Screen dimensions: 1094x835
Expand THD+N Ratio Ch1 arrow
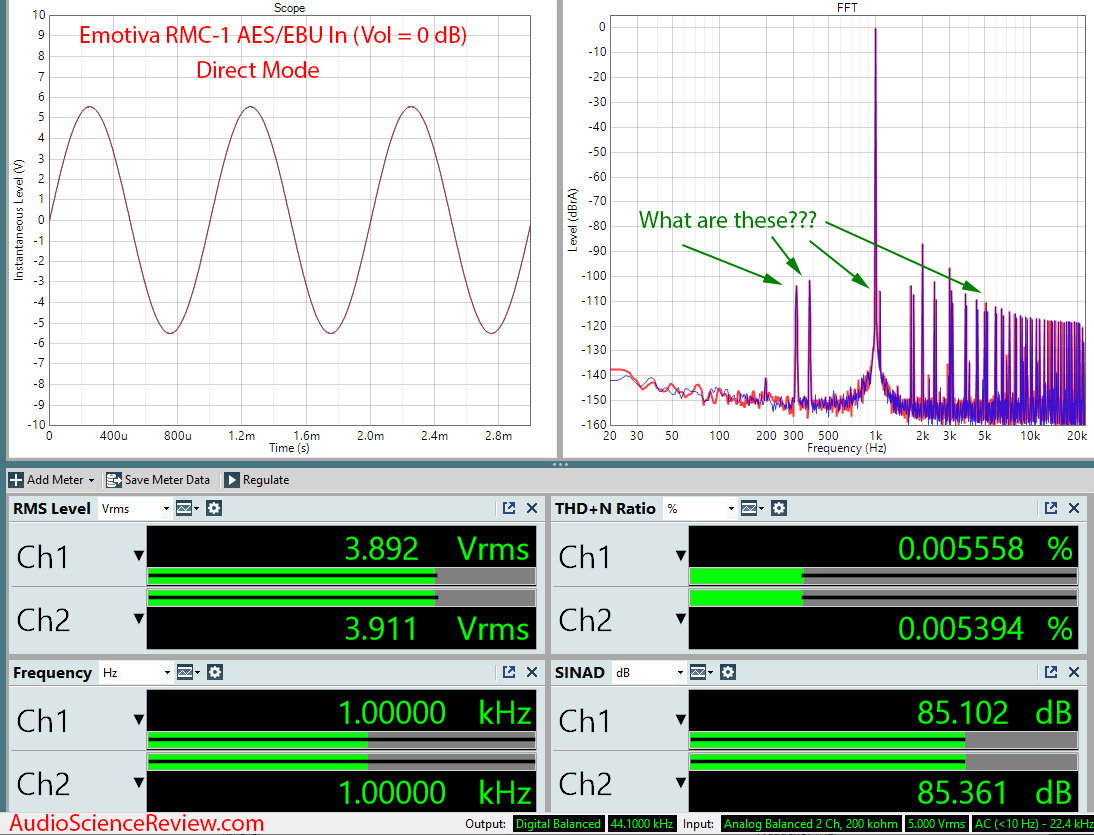click(x=680, y=556)
